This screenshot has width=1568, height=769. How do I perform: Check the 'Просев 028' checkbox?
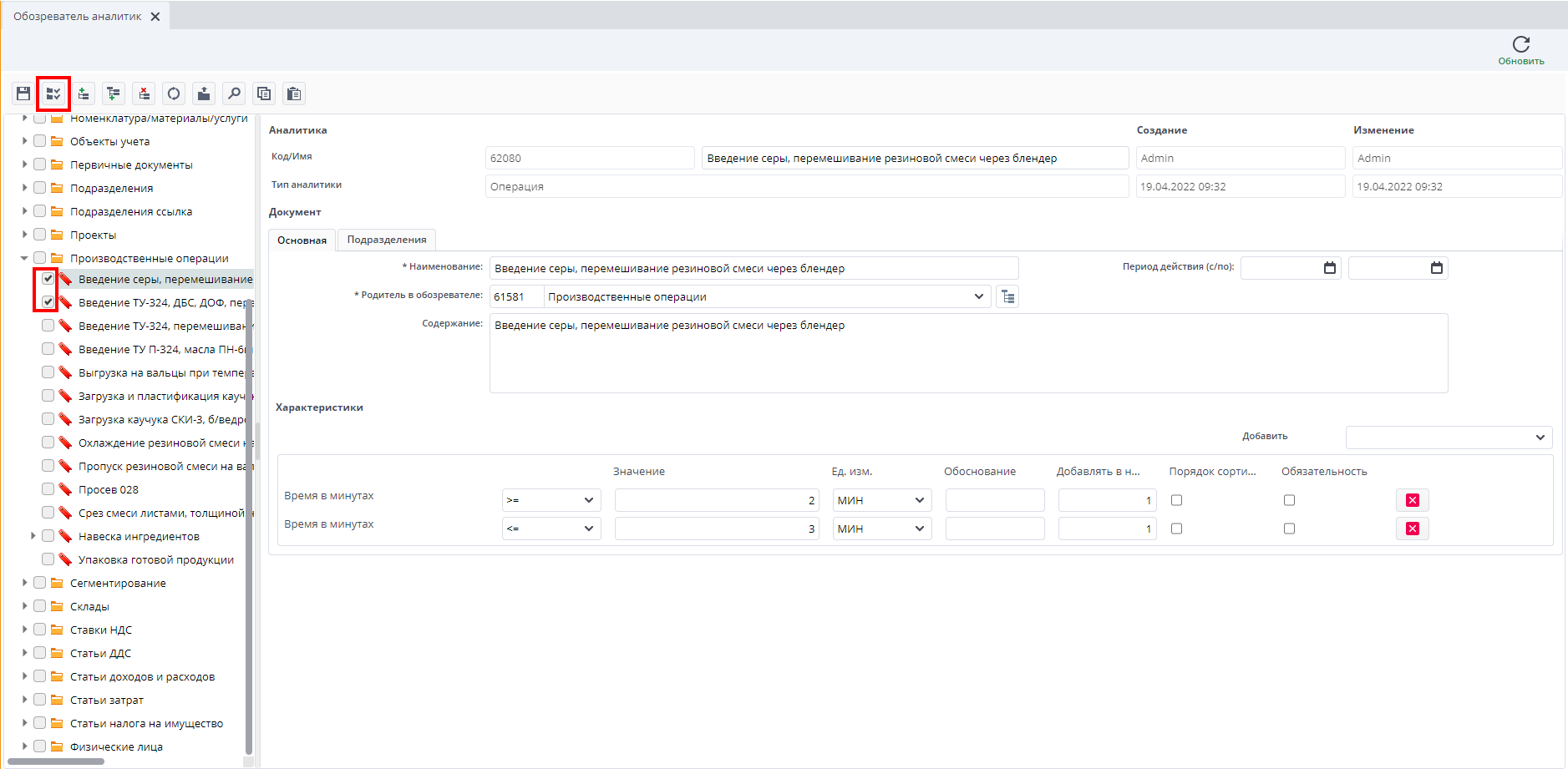click(x=48, y=489)
